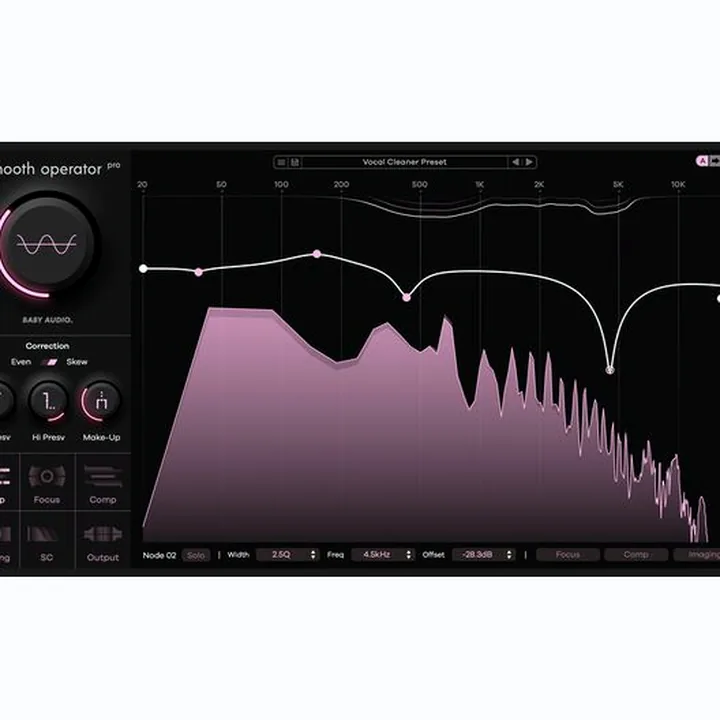Image resolution: width=720 pixels, height=720 pixels.
Task: Click the Focus button in bottom bar
Action: point(568,555)
